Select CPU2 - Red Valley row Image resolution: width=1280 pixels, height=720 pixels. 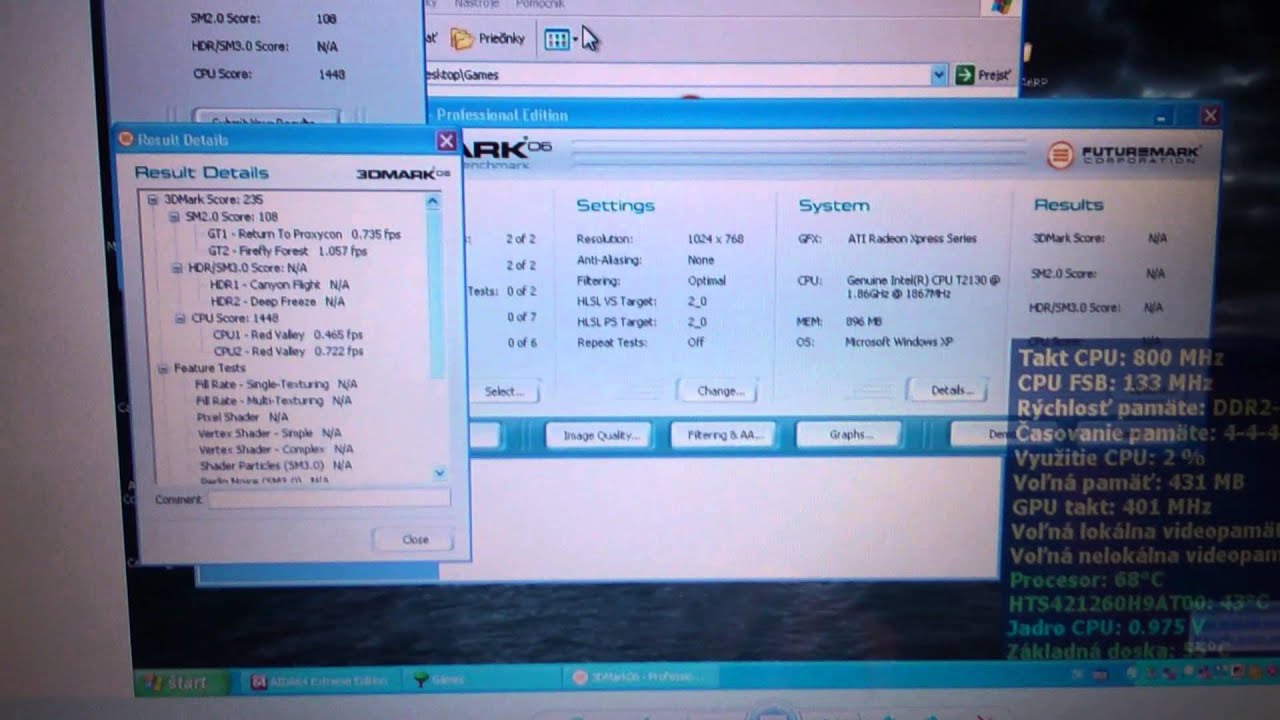[x=288, y=351]
